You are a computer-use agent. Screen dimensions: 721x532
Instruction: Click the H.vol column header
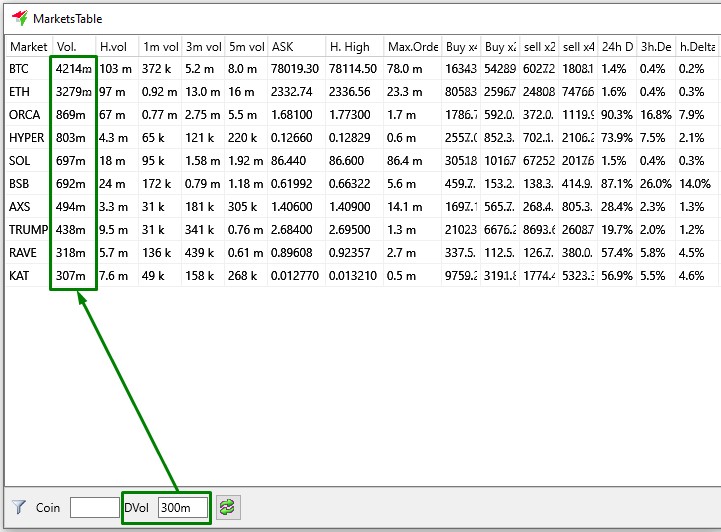click(115, 46)
